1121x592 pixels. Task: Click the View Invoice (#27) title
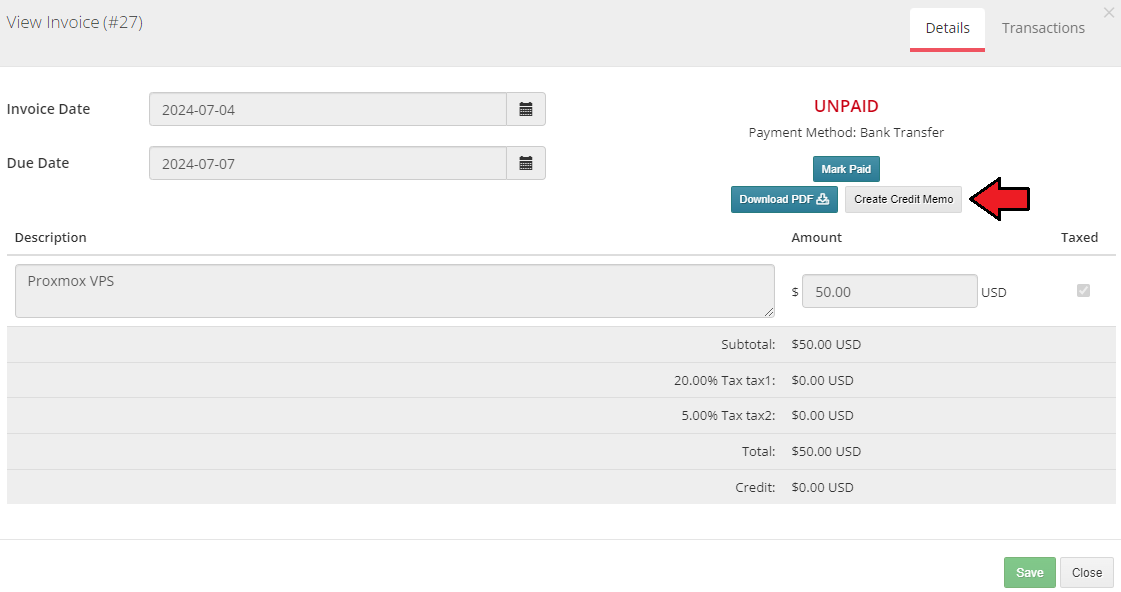pyautogui.click(x=74, y=22)
